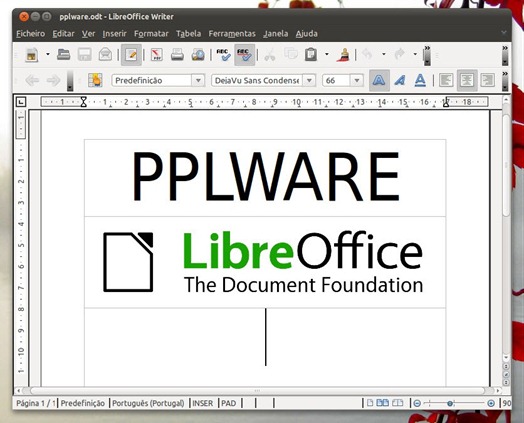524x423 pixels.
Task: Undo last action with the Undo arrow
Action: (x=367, y=53)
